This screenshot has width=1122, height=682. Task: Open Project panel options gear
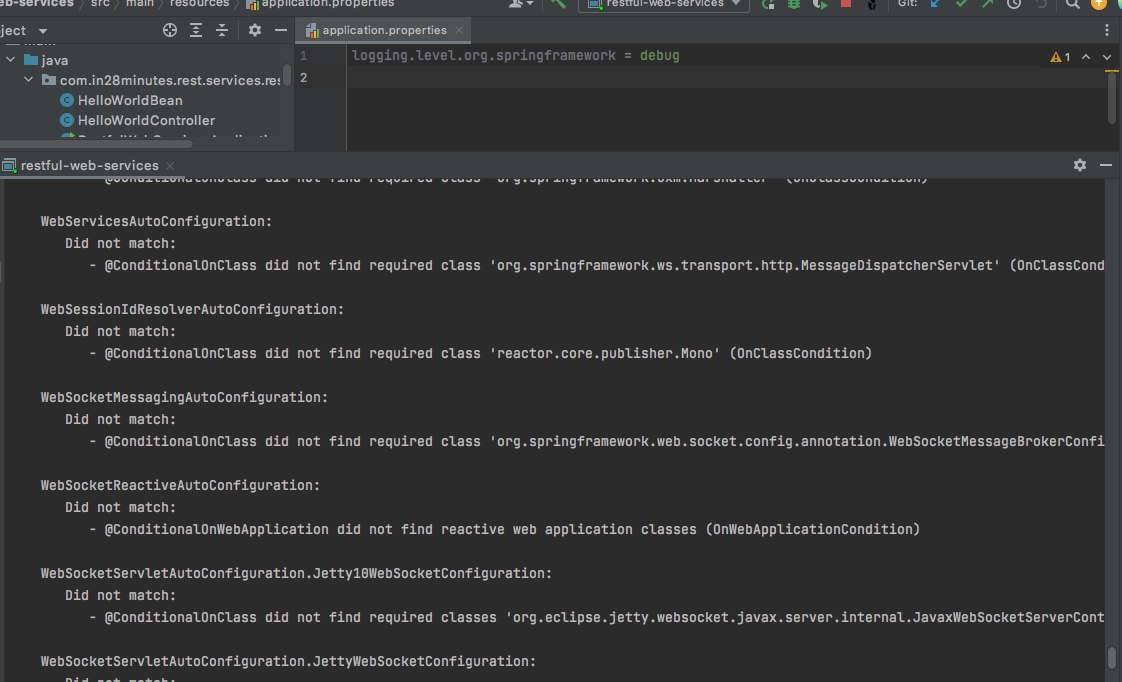click(255, 30)
